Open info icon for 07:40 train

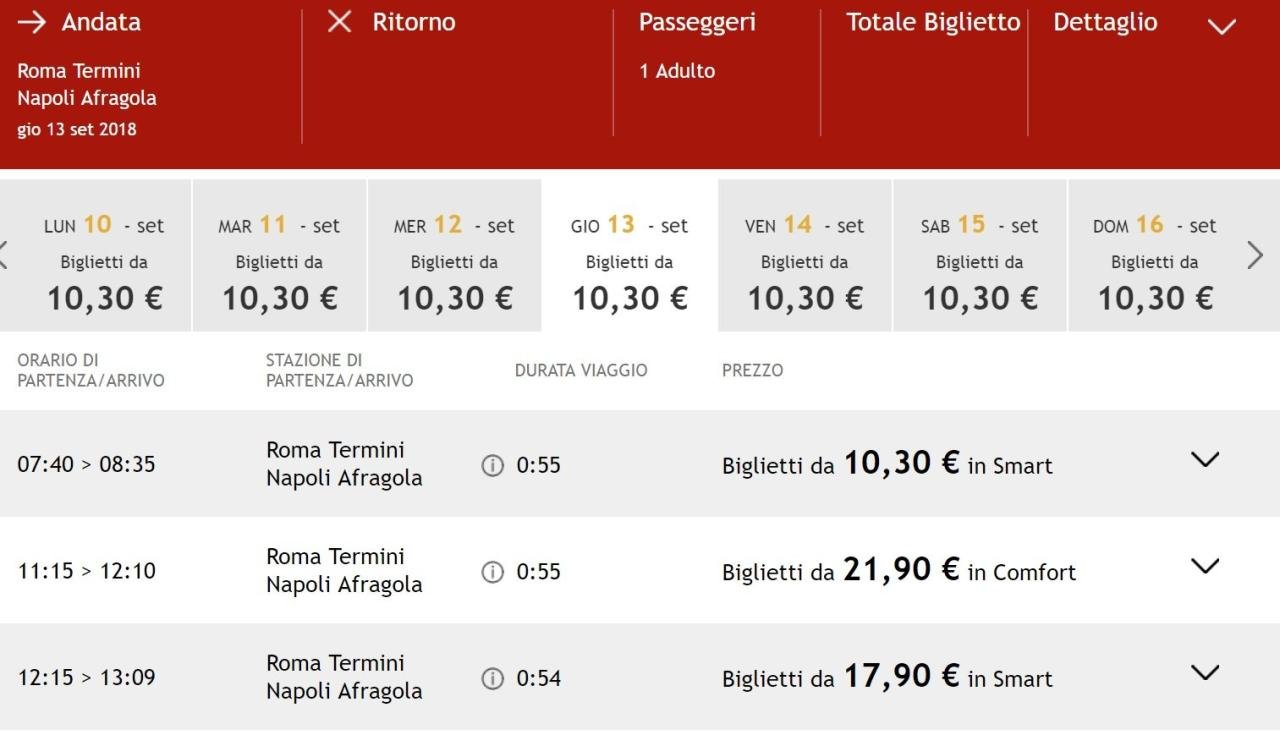point(492,465)
